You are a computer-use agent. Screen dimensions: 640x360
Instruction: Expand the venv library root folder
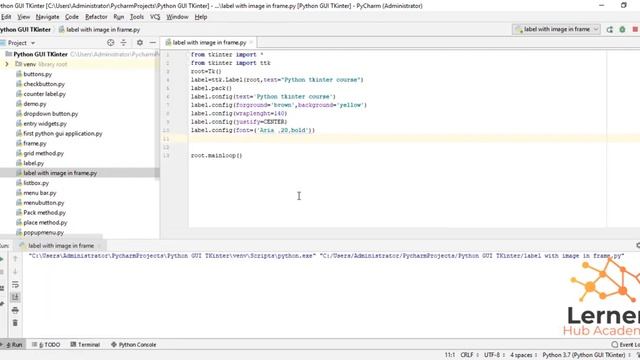pos(7,64)
